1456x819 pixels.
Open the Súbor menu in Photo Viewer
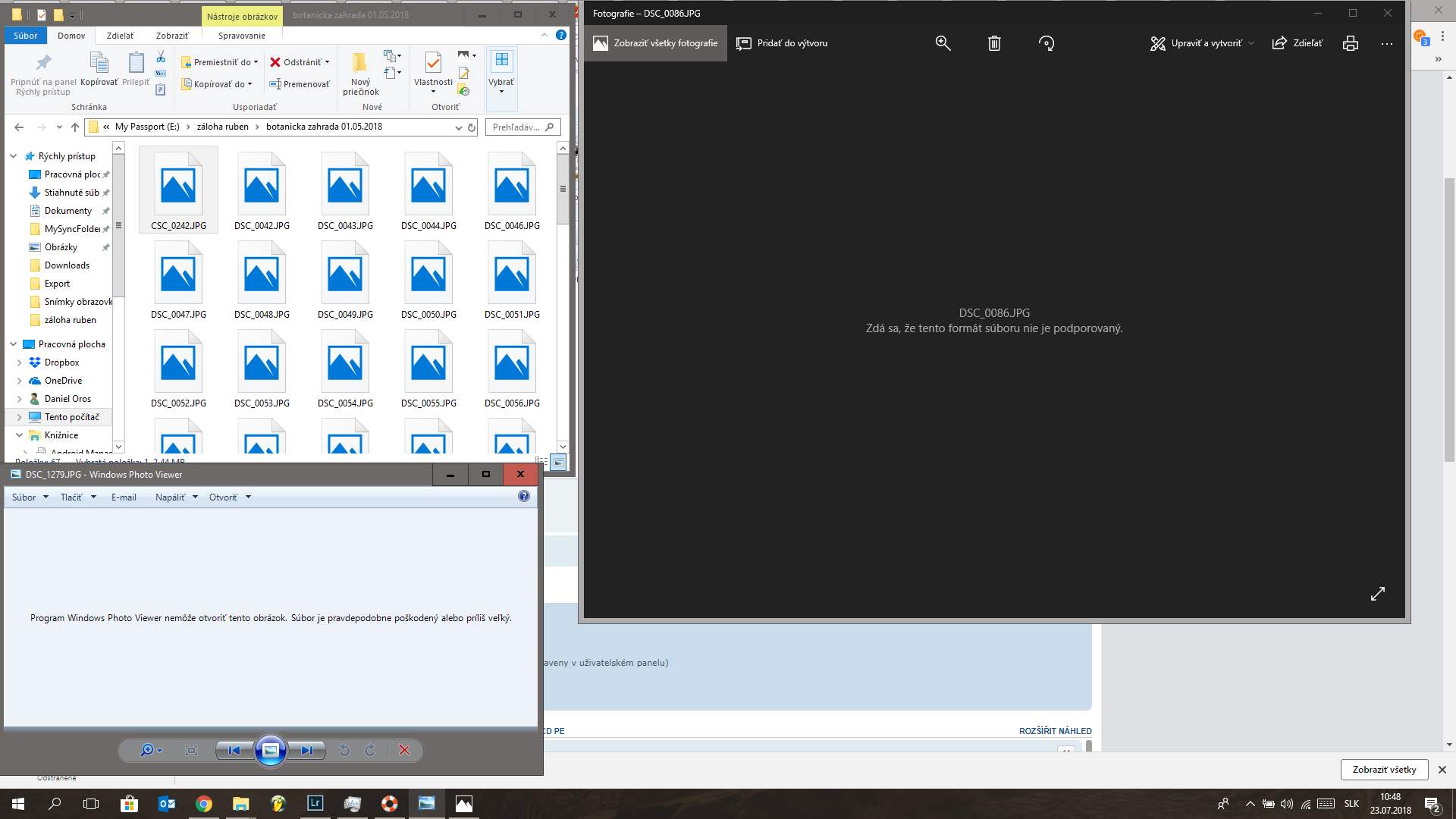point(30,497)
